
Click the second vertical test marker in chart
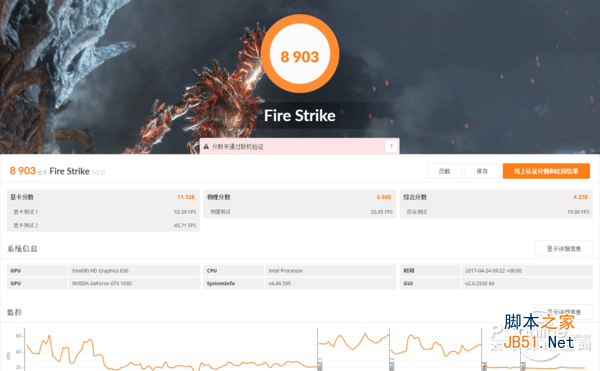click(390, 349)
